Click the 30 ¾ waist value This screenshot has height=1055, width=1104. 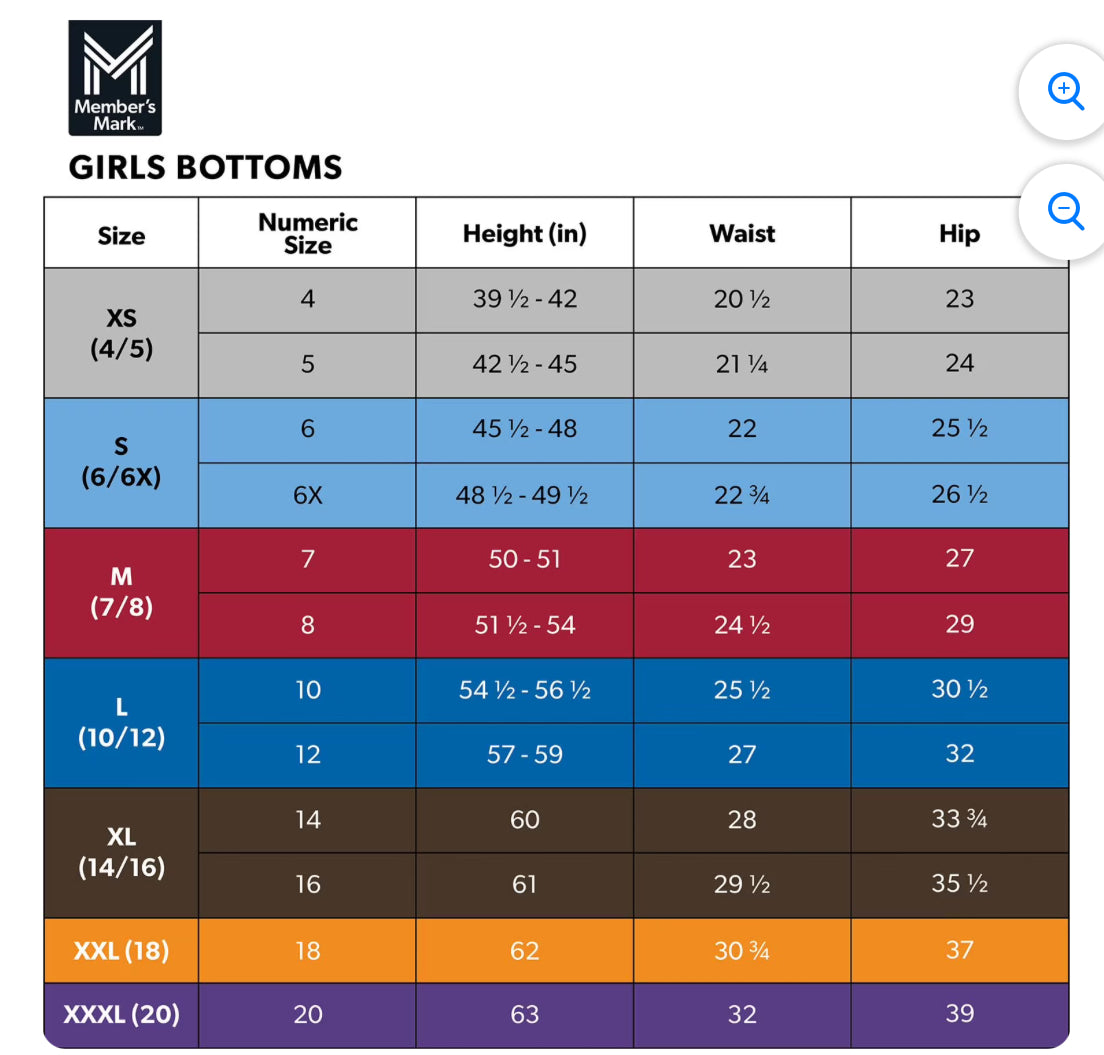point(742,950)
